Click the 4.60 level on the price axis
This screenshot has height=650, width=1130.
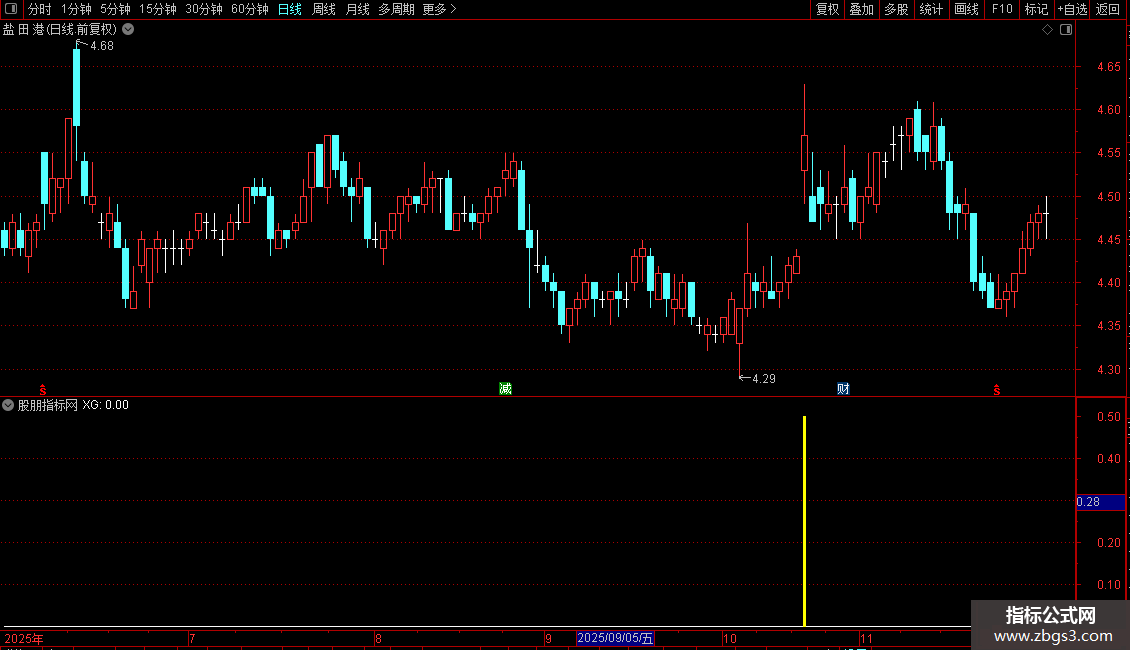(x=1108, y=110)
